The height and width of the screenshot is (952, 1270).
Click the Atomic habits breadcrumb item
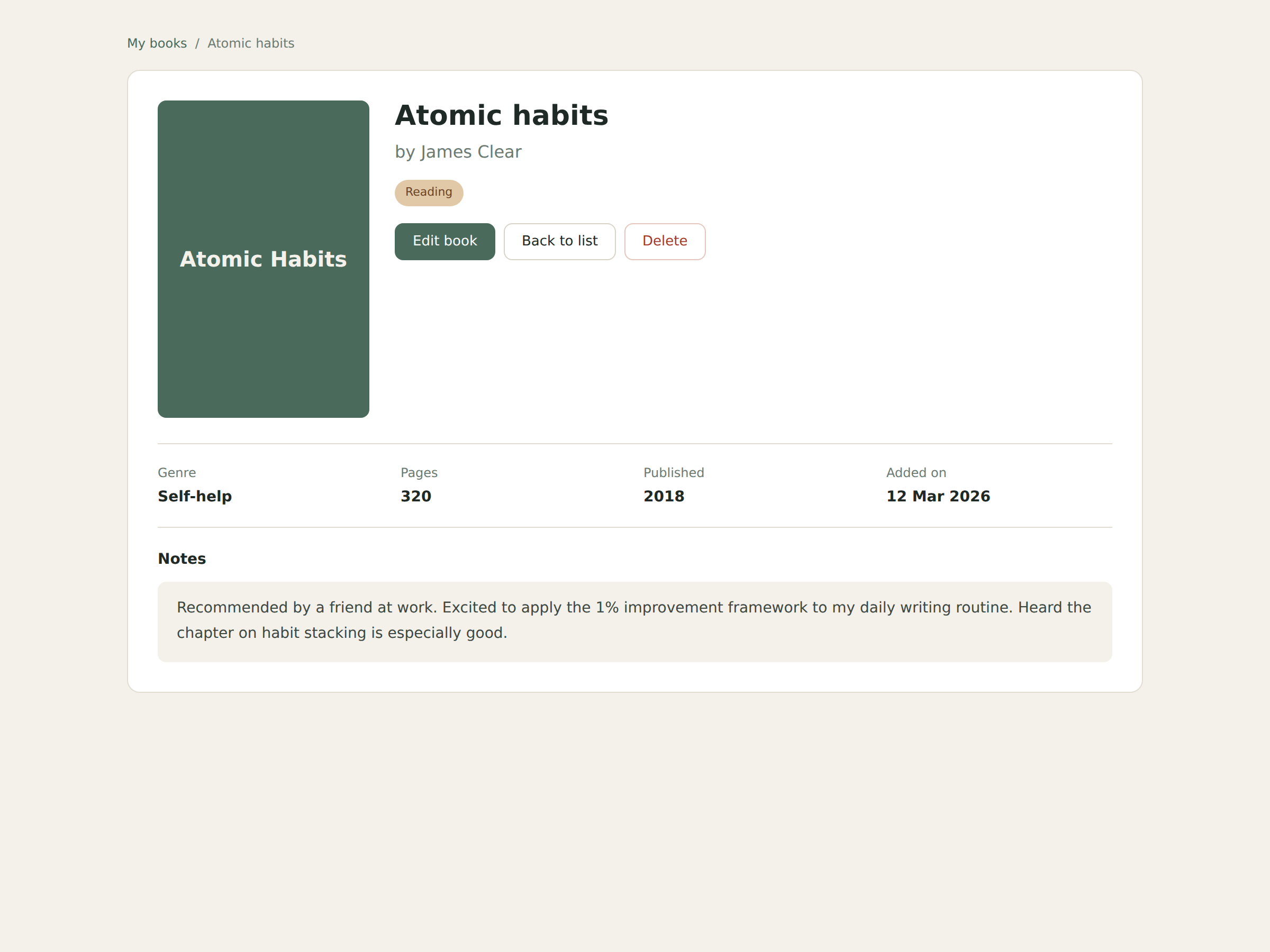click(251, 43)
